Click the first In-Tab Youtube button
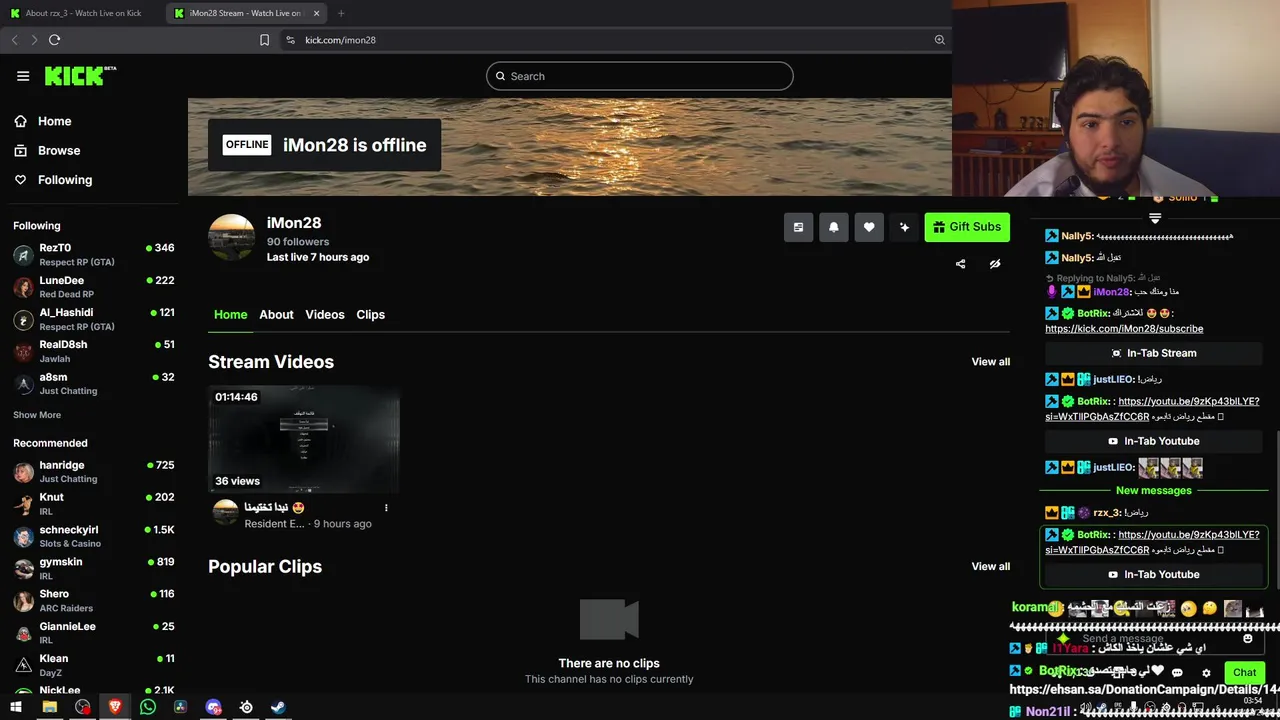The height and width of the screenshot is (720, 1280). (x=1154, y=441)
